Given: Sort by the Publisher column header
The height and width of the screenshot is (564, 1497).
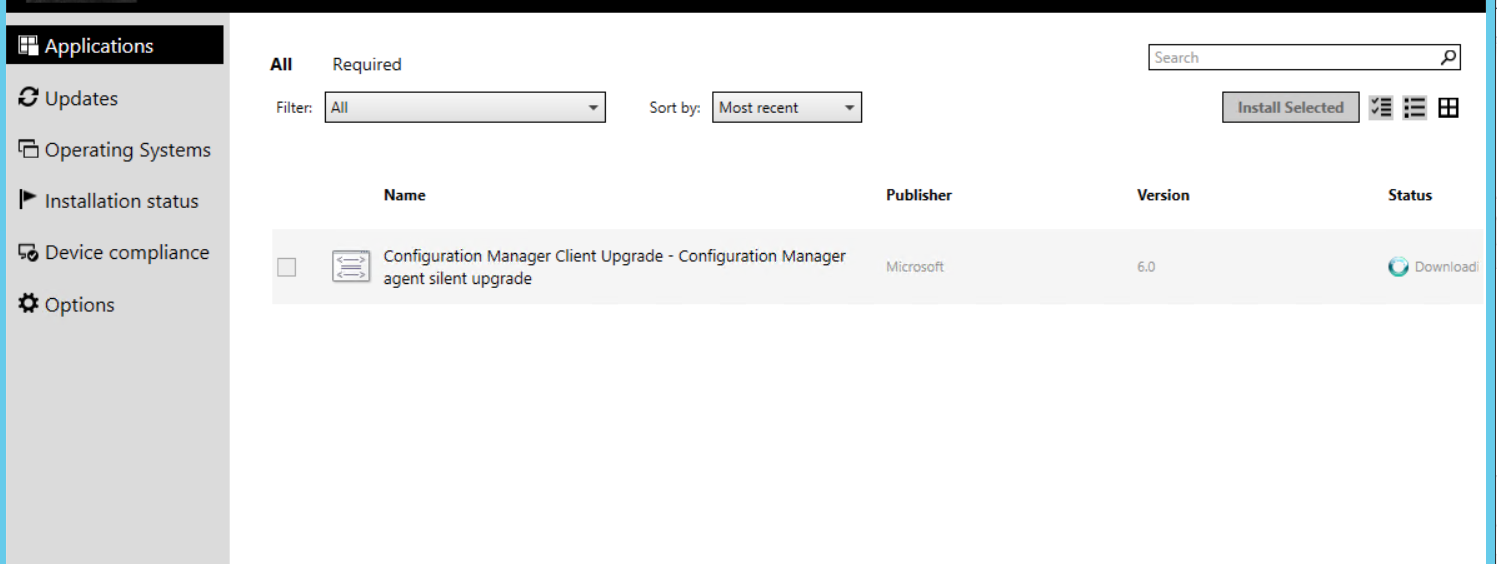Looking at the screenshot, I should coord(919,195).
